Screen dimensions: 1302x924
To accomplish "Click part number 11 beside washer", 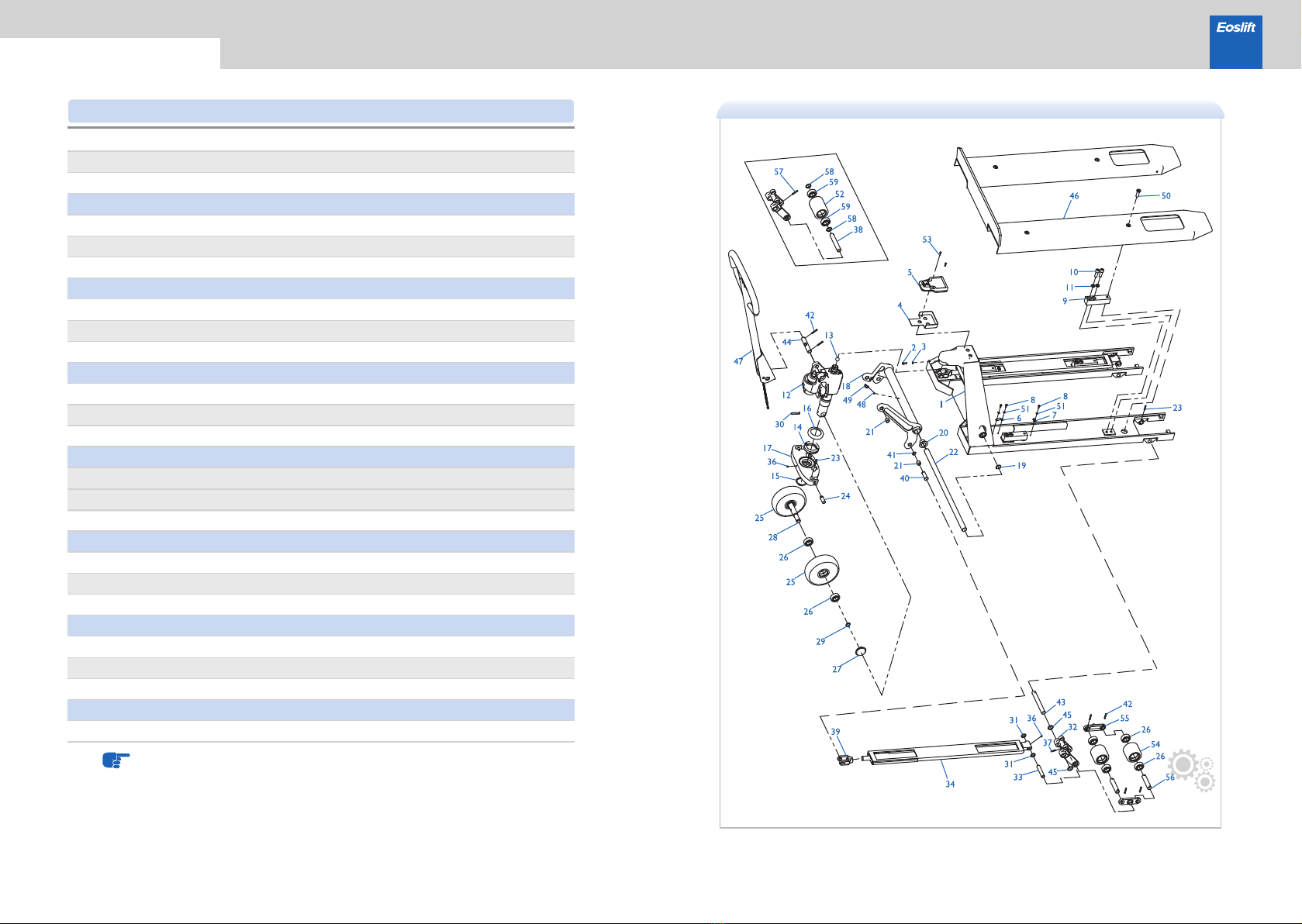I will pyautogui.click(x=1069, y=288).
